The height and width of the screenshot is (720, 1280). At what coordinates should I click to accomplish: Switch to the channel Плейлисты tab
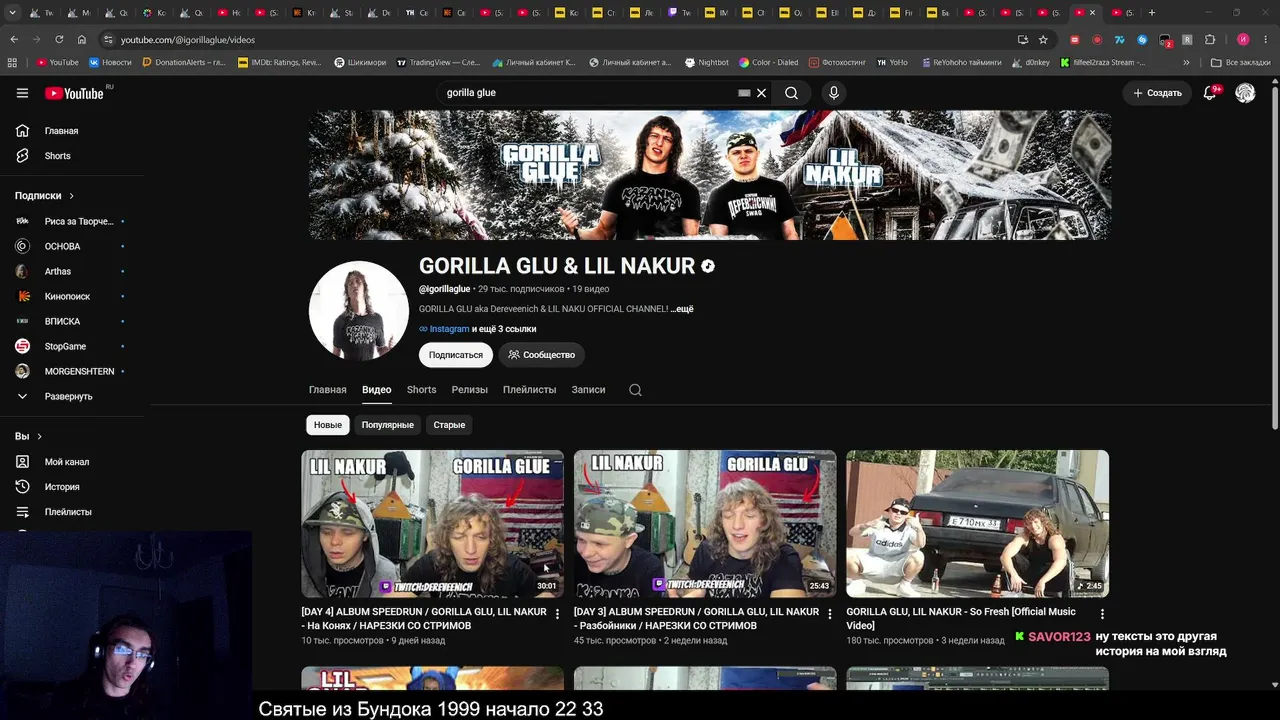tap(529, 390)
